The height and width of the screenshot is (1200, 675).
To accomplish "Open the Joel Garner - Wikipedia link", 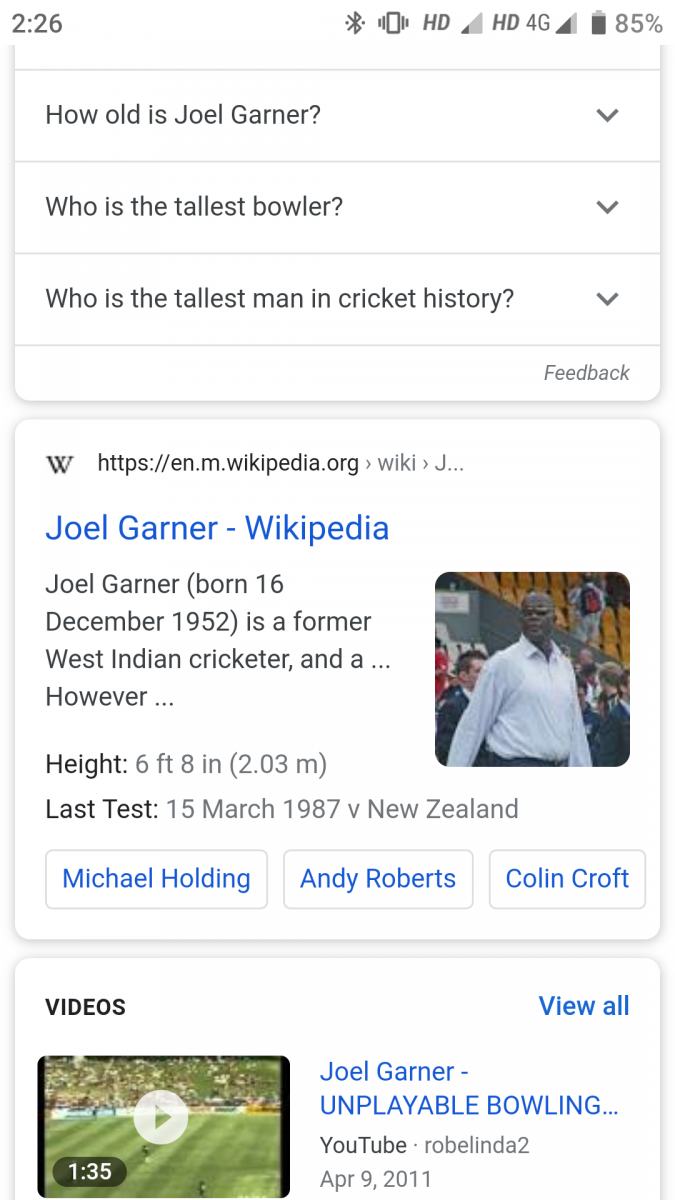I will click(217, 528).
